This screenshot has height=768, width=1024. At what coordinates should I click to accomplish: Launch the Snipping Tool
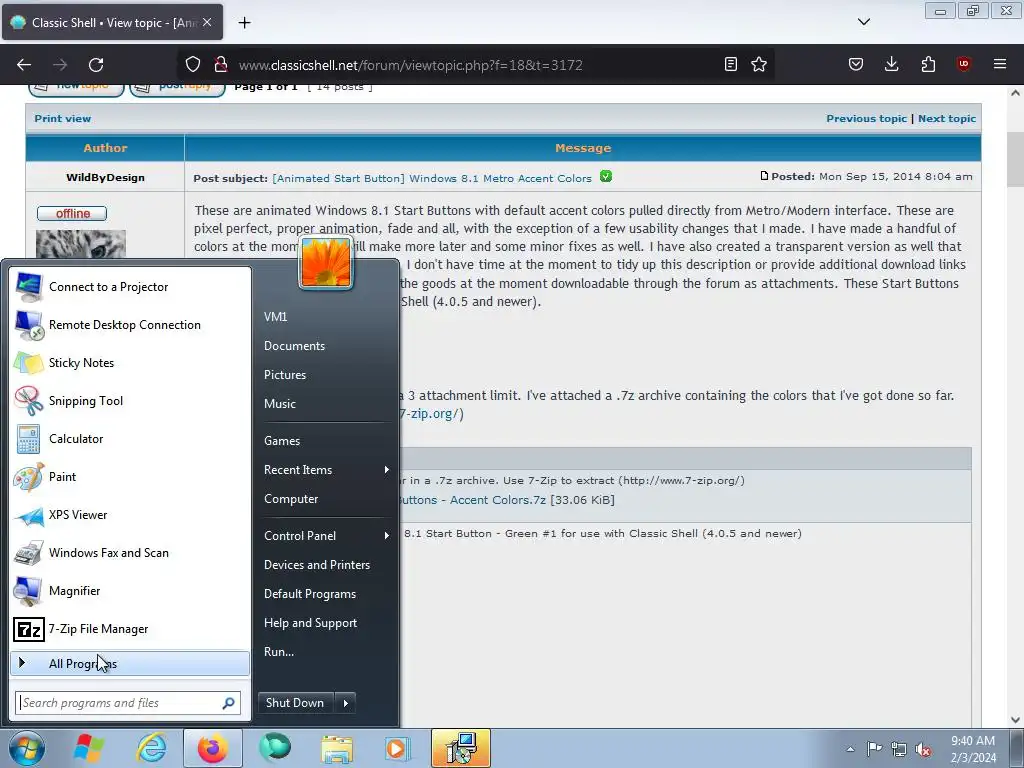click(130, 400)
